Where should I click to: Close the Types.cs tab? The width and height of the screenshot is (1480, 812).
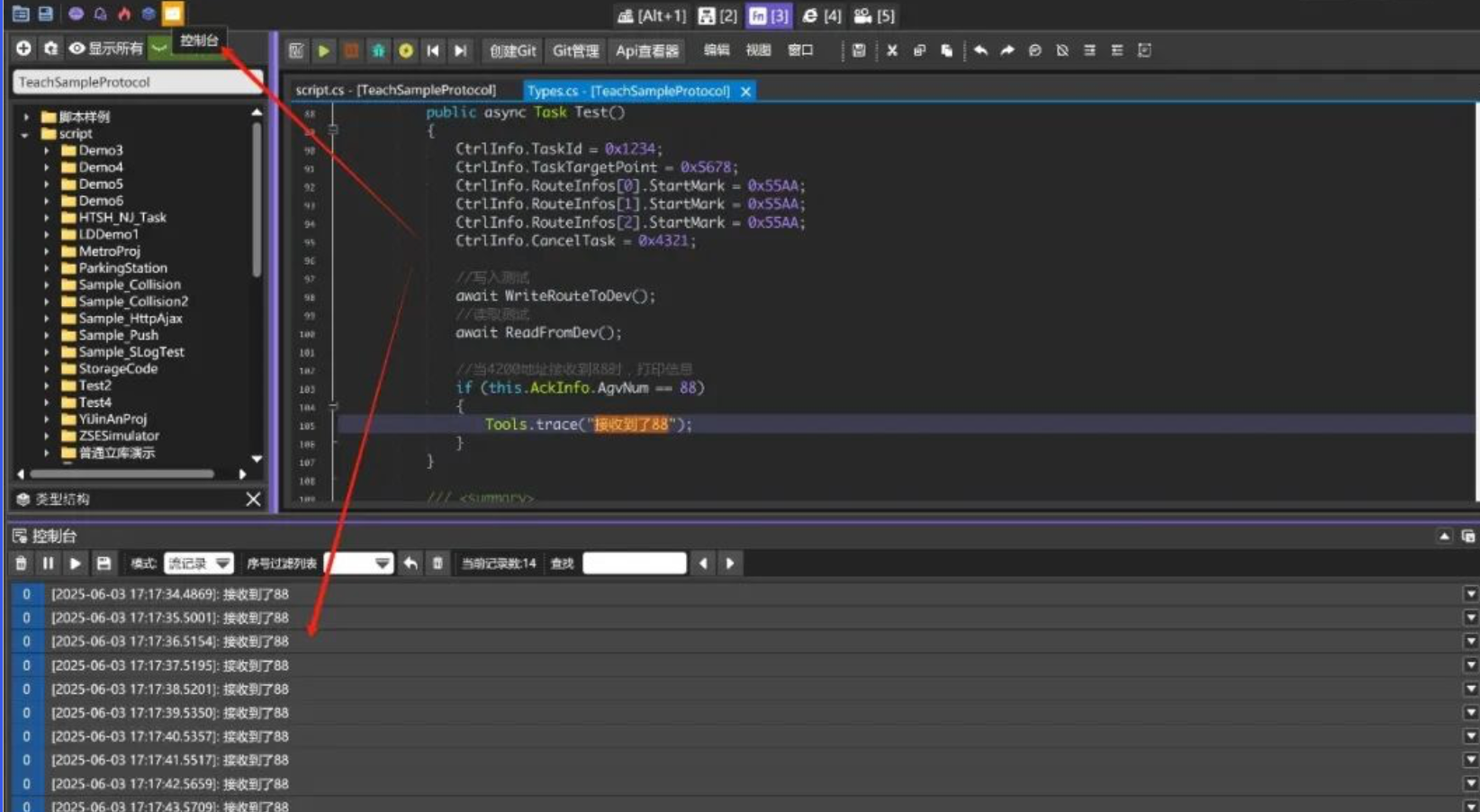pos(745,91)
